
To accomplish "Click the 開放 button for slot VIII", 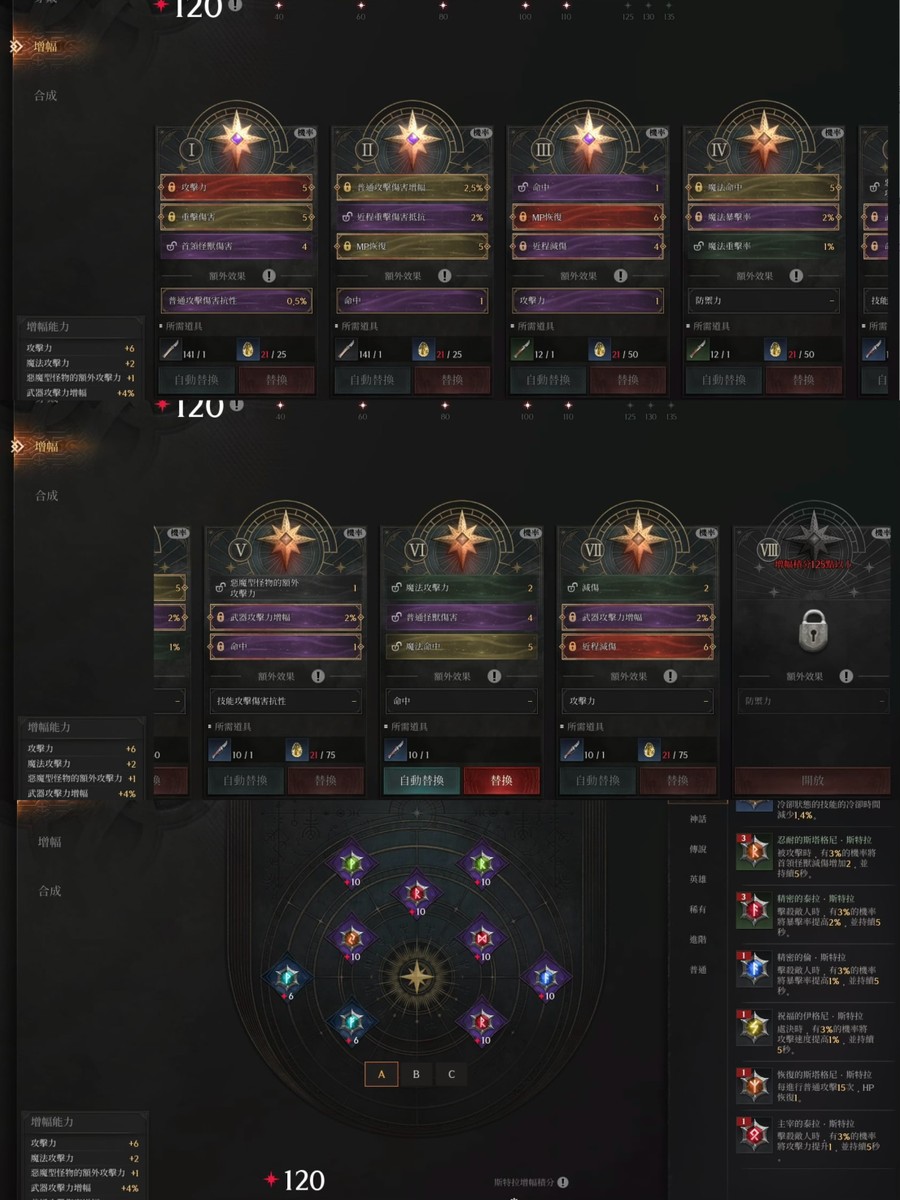I will 812,780.
